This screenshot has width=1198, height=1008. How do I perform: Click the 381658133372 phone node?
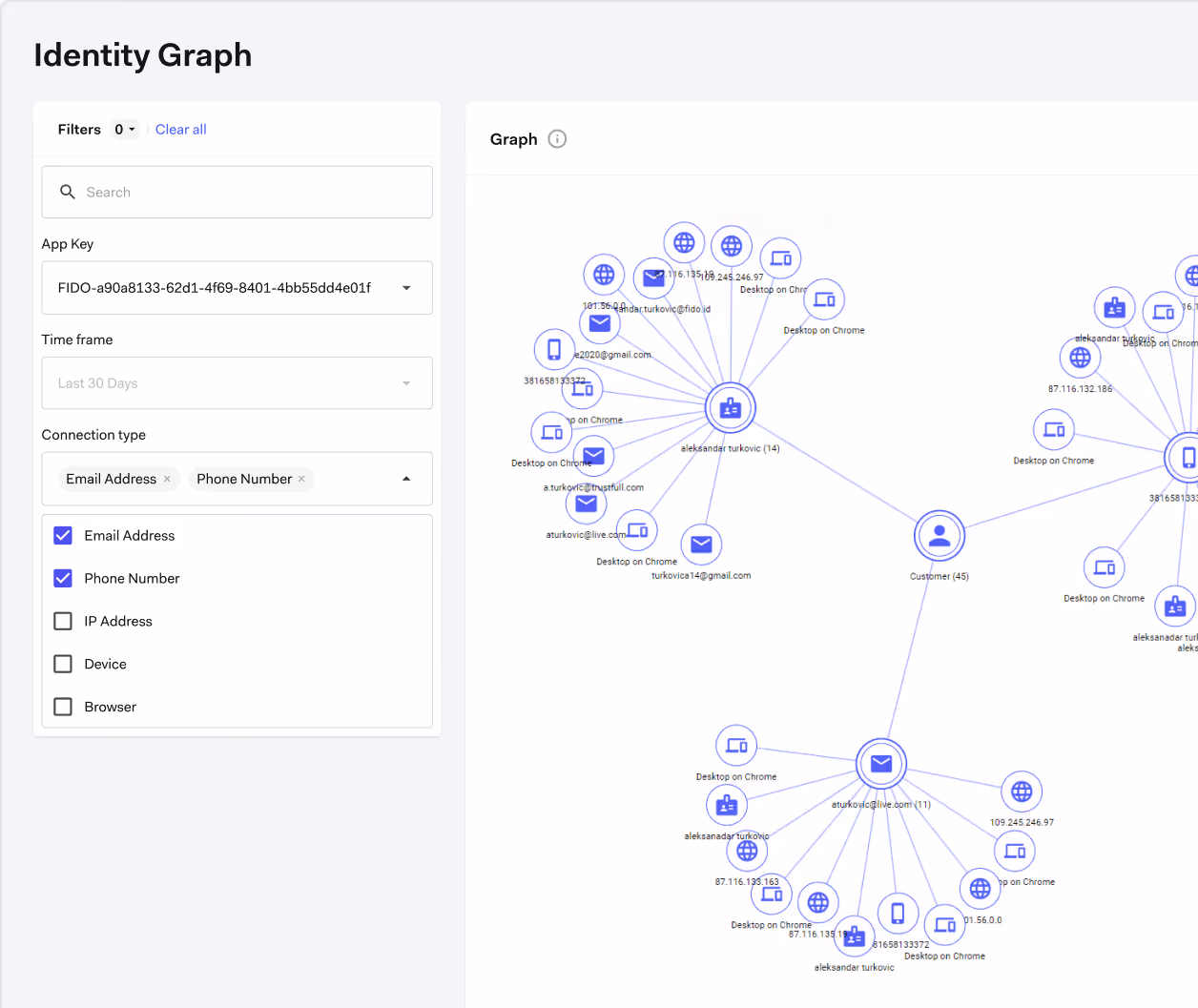point(554,348)
